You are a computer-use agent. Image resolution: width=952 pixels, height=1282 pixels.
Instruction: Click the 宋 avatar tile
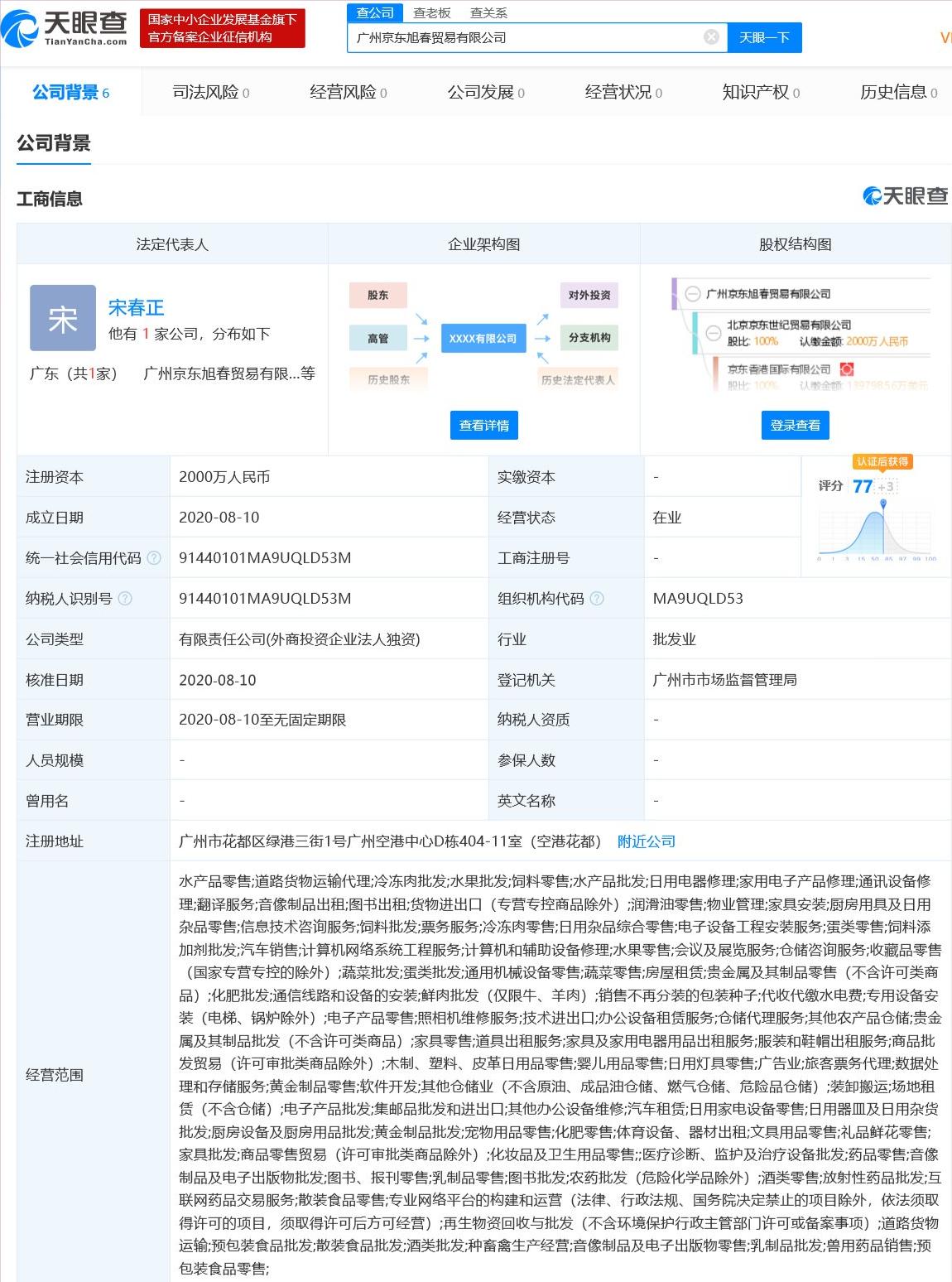[x=63, y=318]
